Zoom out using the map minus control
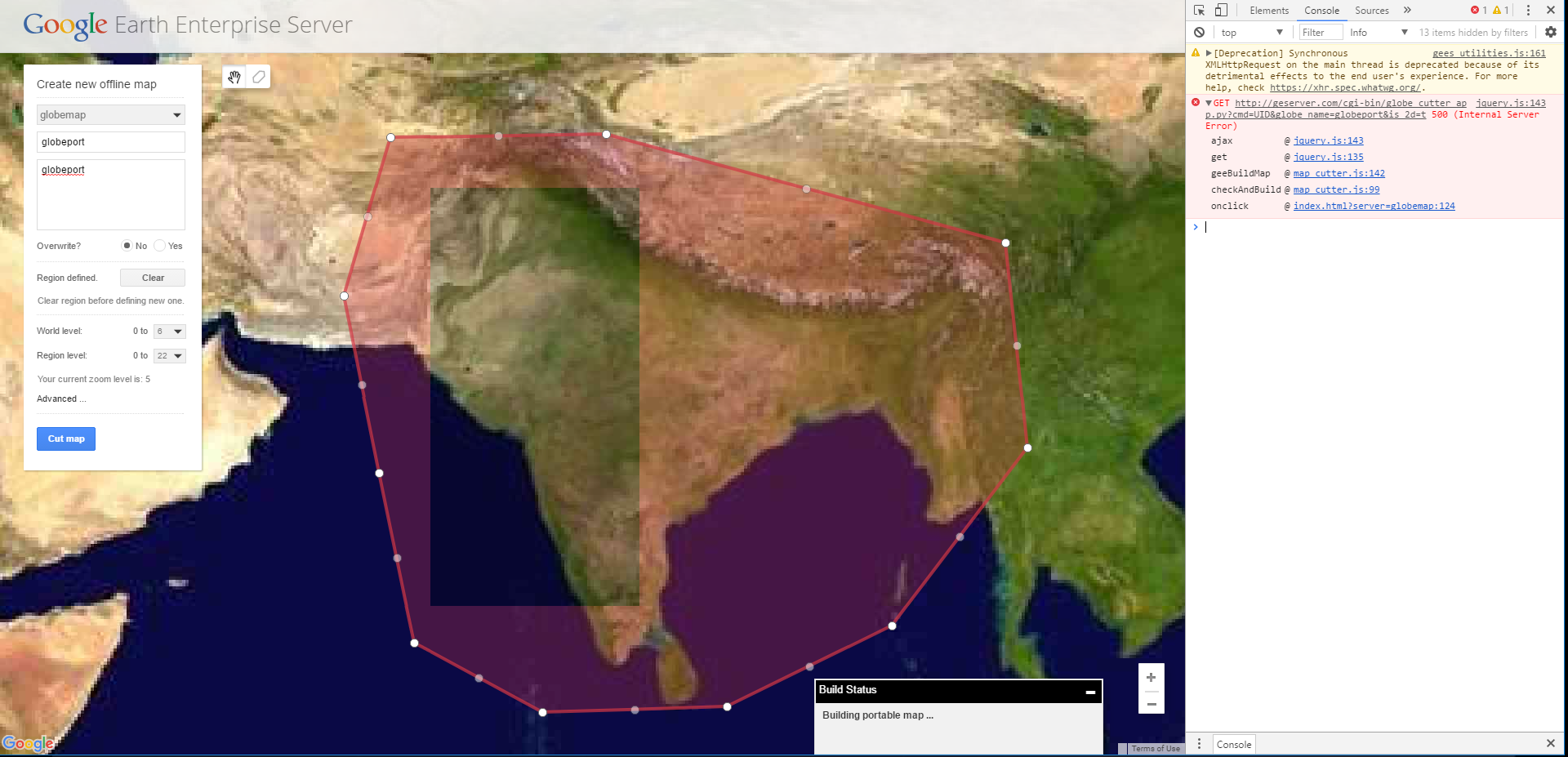The height and width of the screenshot is (757, 1568). click(x=1151, y=703)
